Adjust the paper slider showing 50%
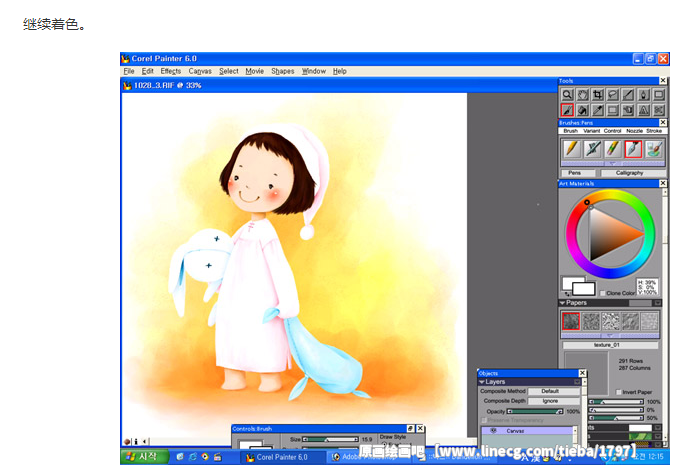Screen dimensions: 677x470 click(x=617, y=418)
